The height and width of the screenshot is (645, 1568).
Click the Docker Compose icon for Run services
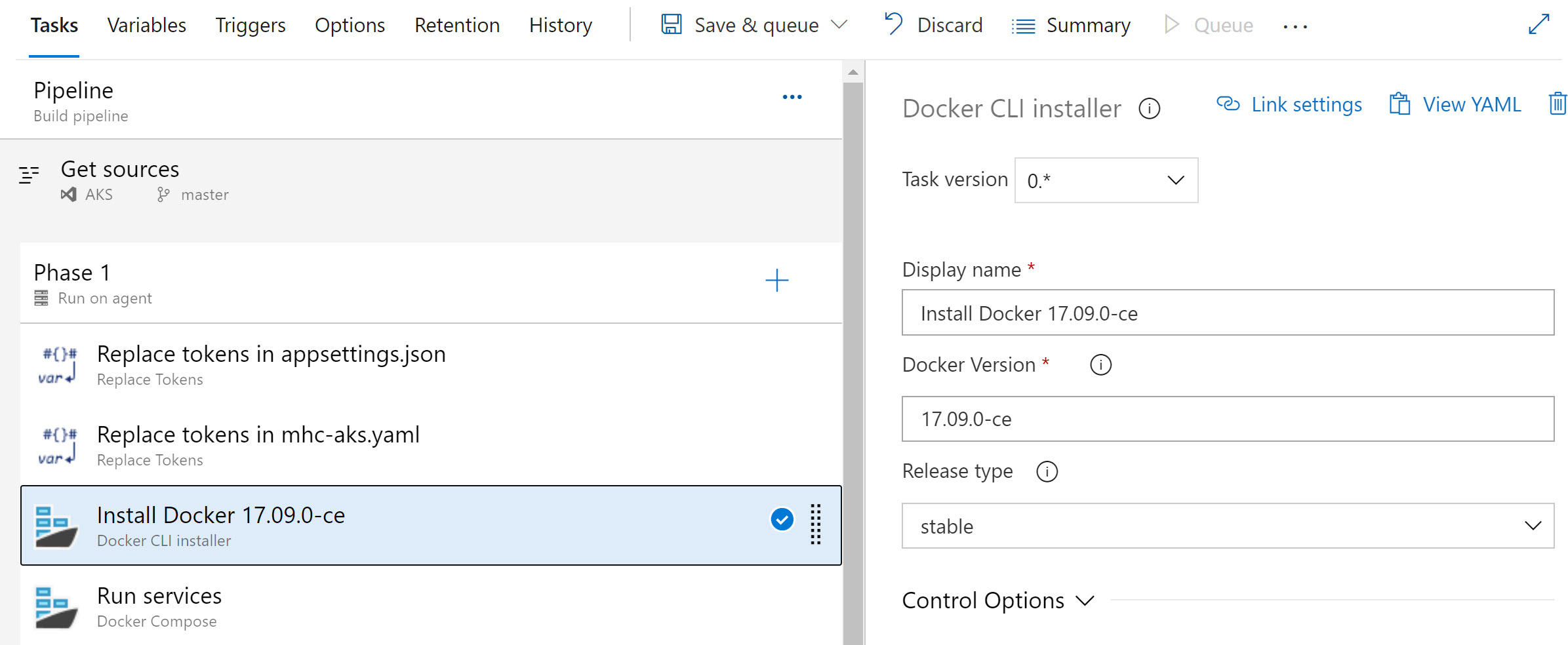[57, 606]
